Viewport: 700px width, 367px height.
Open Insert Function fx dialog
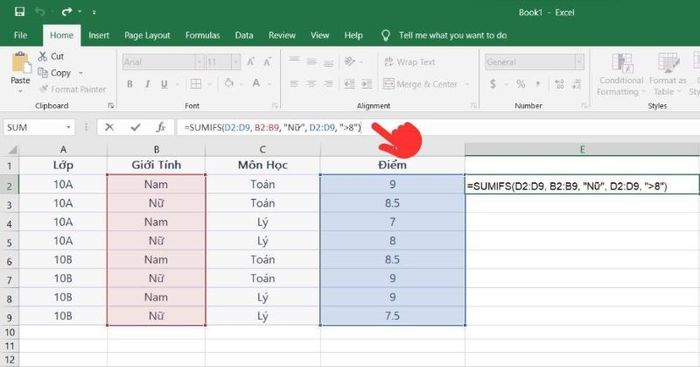click(x=161, y=128)
